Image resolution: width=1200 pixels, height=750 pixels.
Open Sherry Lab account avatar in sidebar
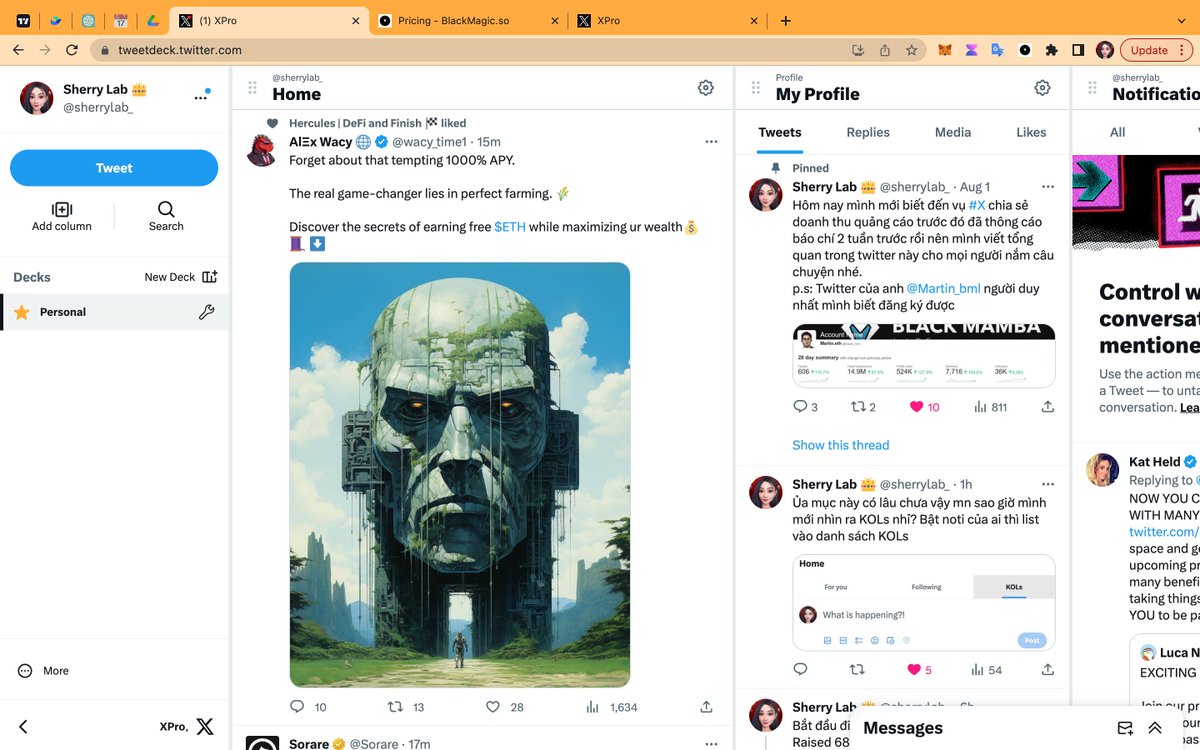36,98
